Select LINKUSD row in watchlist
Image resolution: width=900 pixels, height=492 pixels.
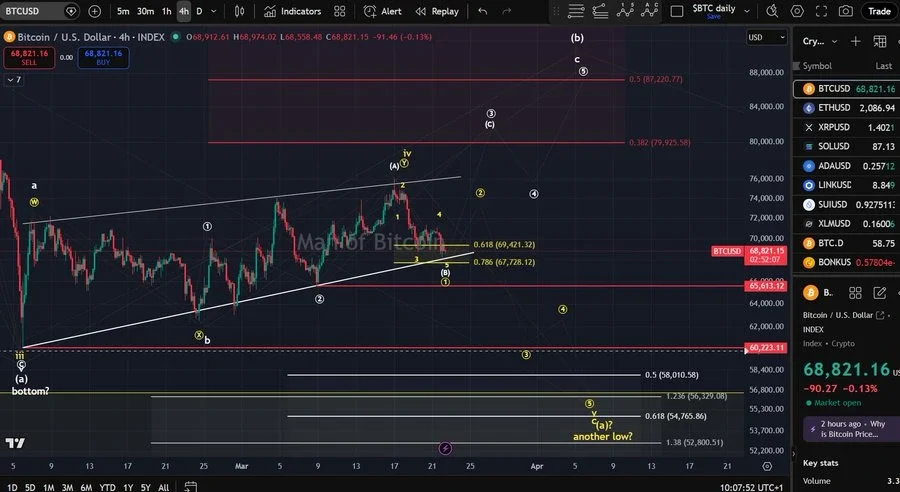(847, 185)
